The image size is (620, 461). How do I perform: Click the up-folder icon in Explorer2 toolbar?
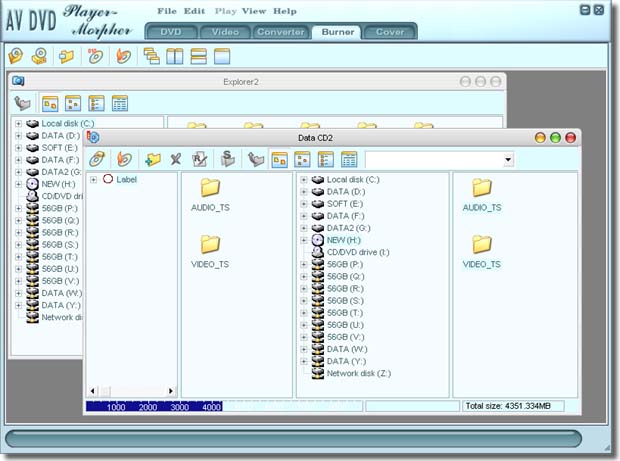23,103
